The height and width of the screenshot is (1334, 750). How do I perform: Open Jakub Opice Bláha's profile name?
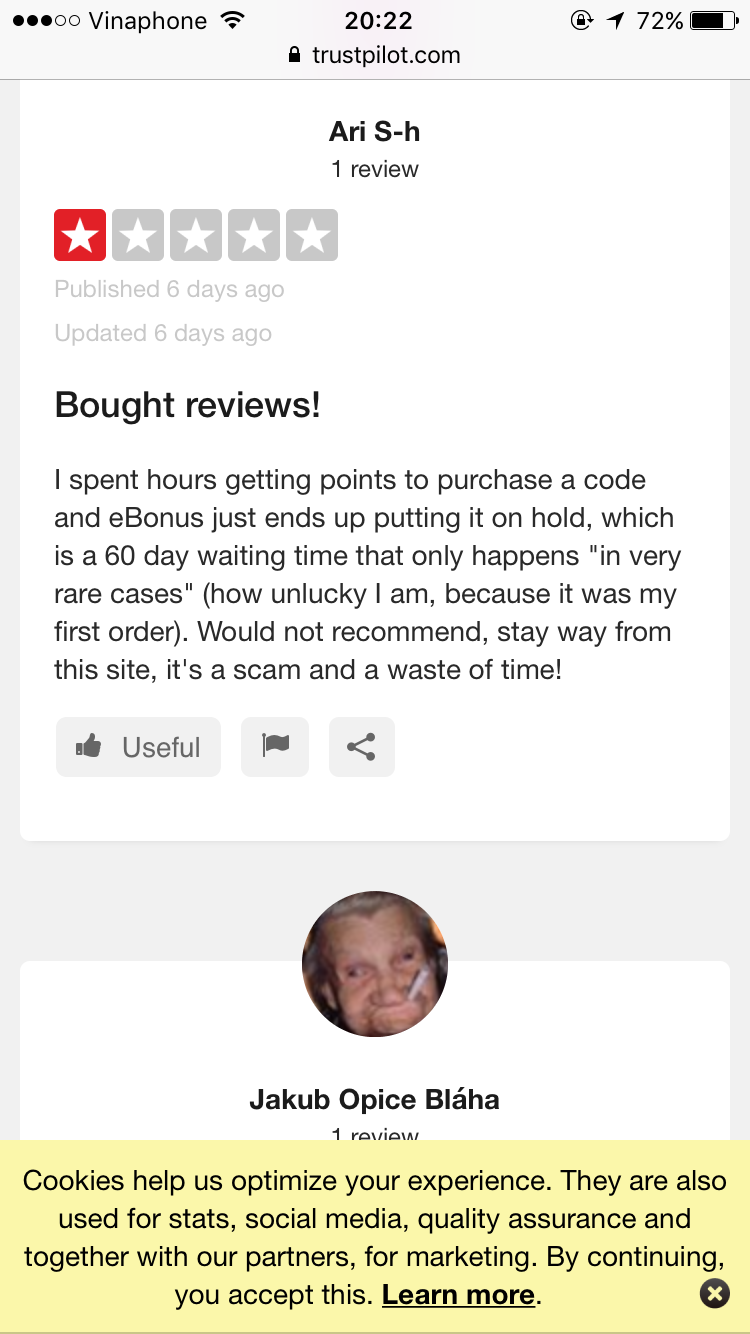point(375,1100)
